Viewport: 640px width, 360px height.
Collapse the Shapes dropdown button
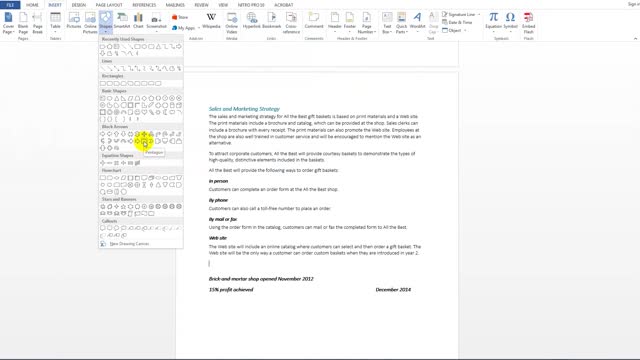105,23
